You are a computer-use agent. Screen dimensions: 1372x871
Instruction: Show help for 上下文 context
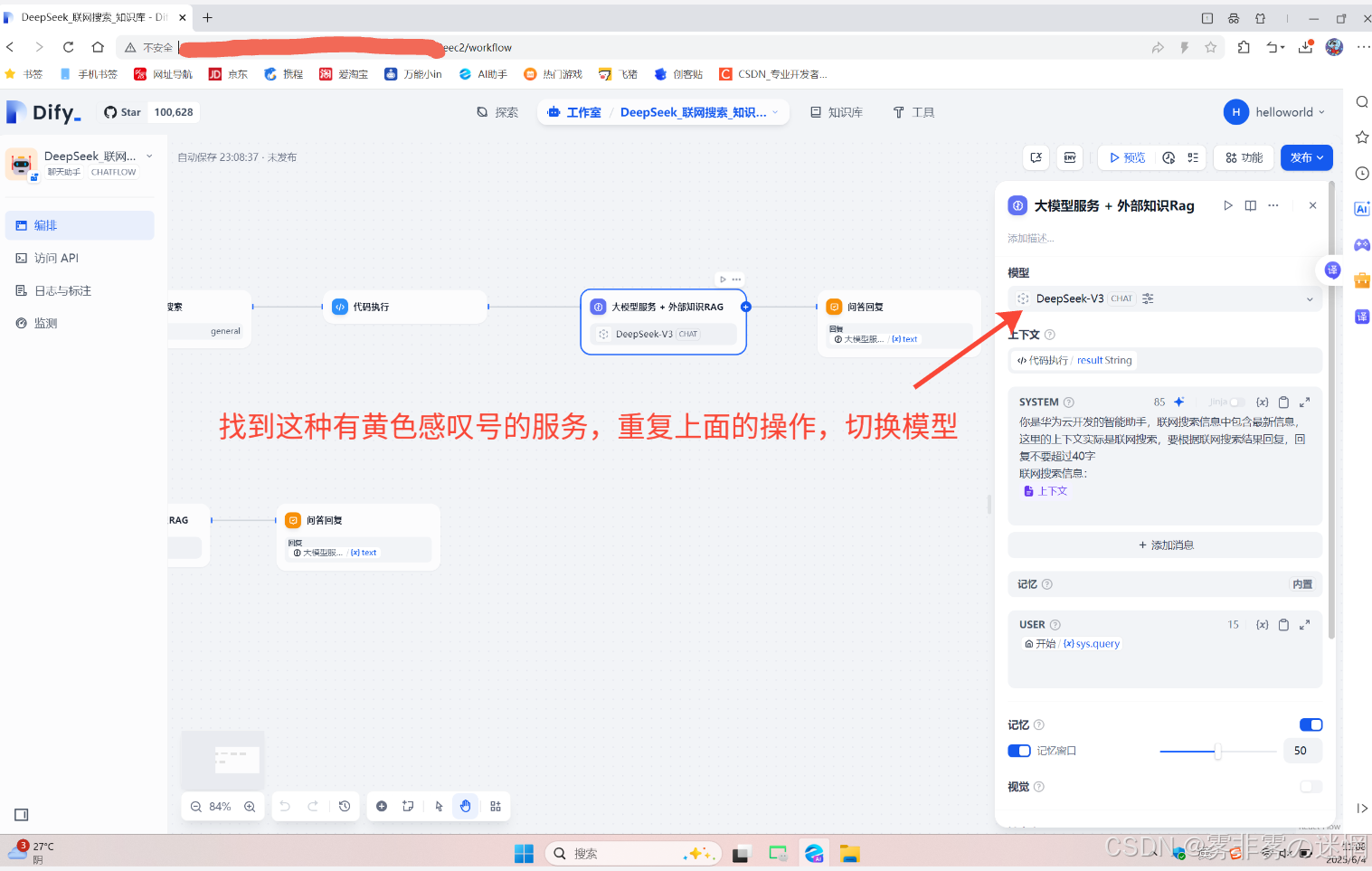click(x=1049, y=335)
